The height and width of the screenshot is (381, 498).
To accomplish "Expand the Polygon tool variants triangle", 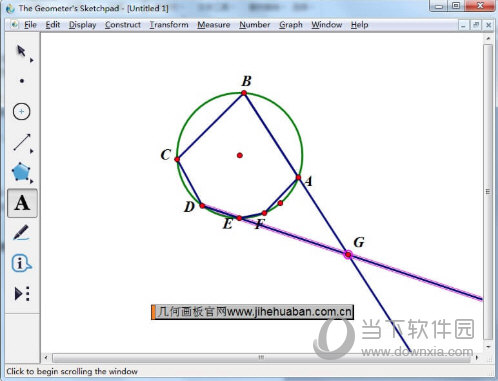I will coord(32,181).
